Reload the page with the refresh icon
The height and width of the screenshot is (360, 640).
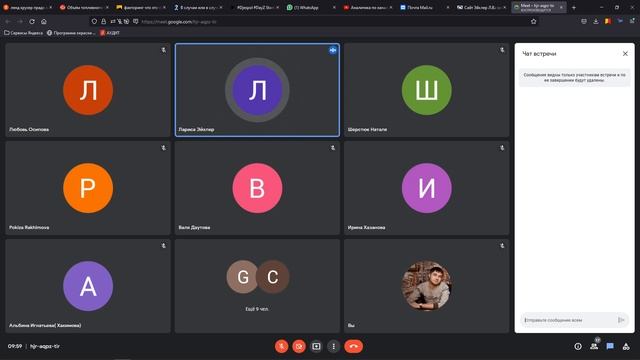tap(32, 21)
